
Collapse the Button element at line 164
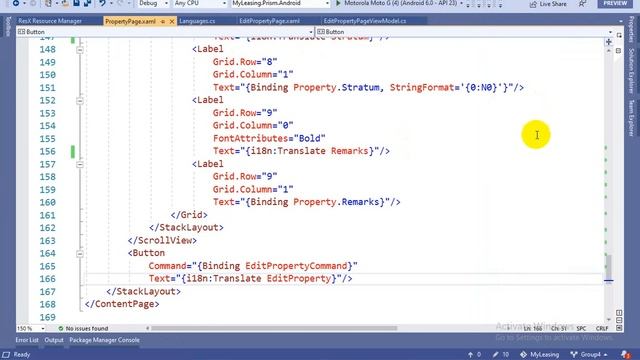[80, 253]
